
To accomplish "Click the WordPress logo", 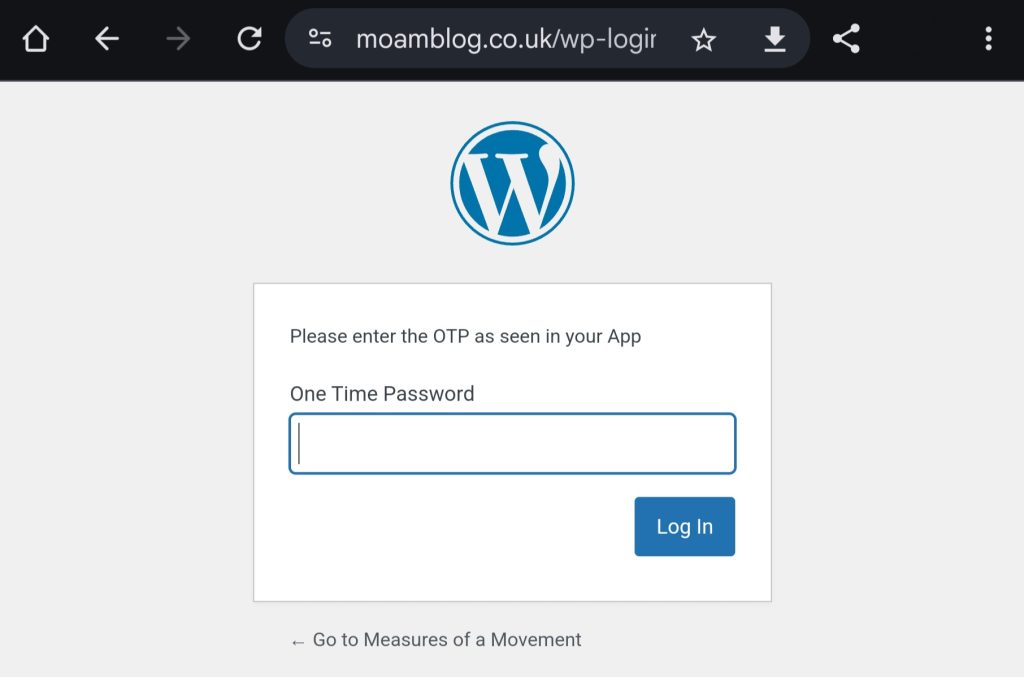I will pyautogui.click(x=512, y=184).
